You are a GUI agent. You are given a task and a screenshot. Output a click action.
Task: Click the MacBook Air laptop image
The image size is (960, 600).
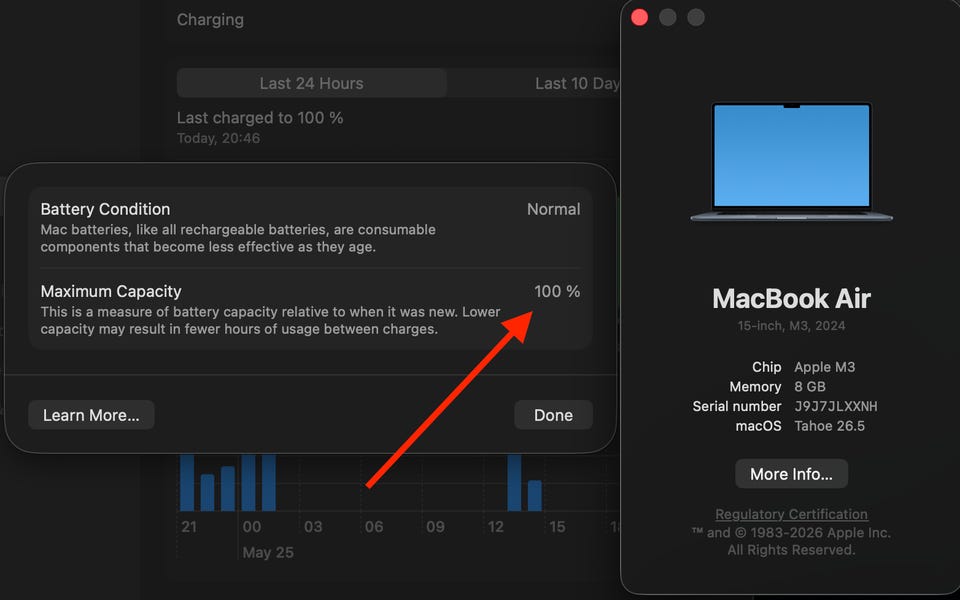[791, 162]
